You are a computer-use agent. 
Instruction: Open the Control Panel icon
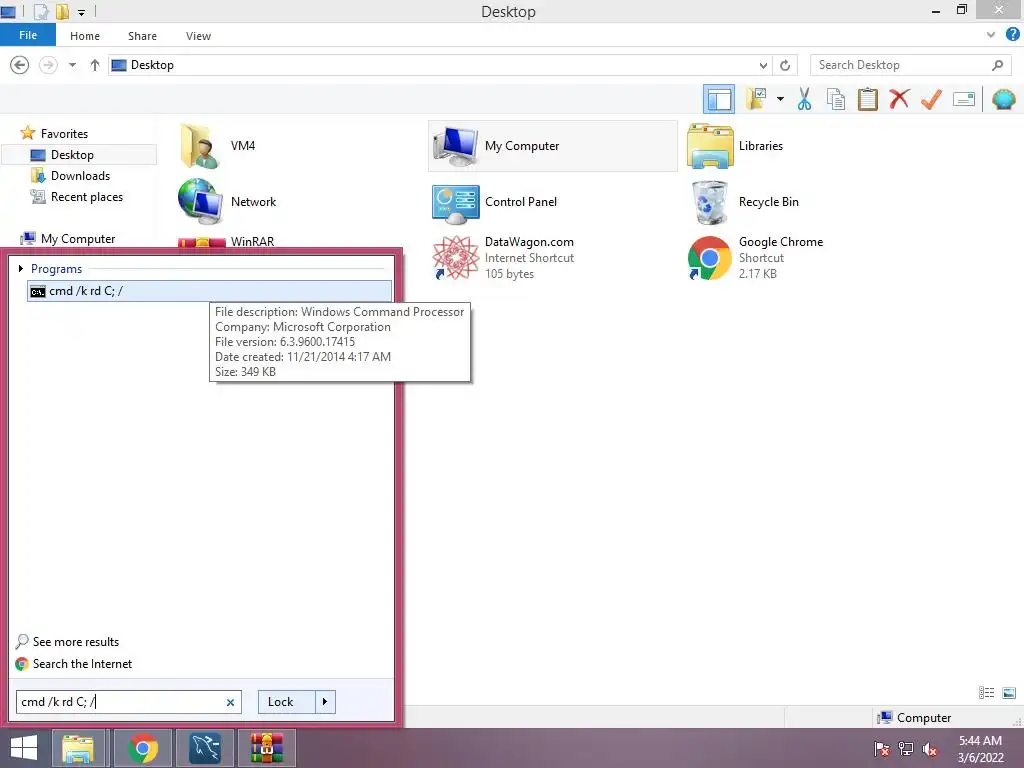point(455,202)
